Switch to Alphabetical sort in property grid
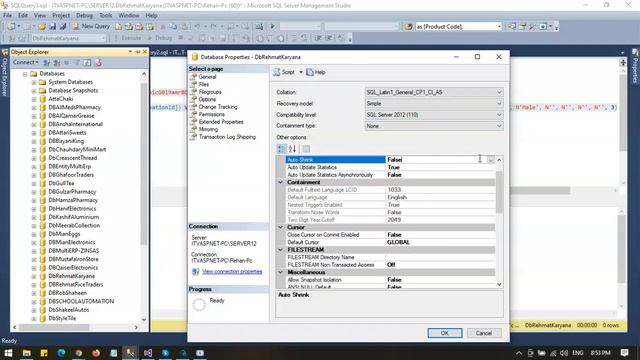Screen dimensions: 640x360 point(292,149)
